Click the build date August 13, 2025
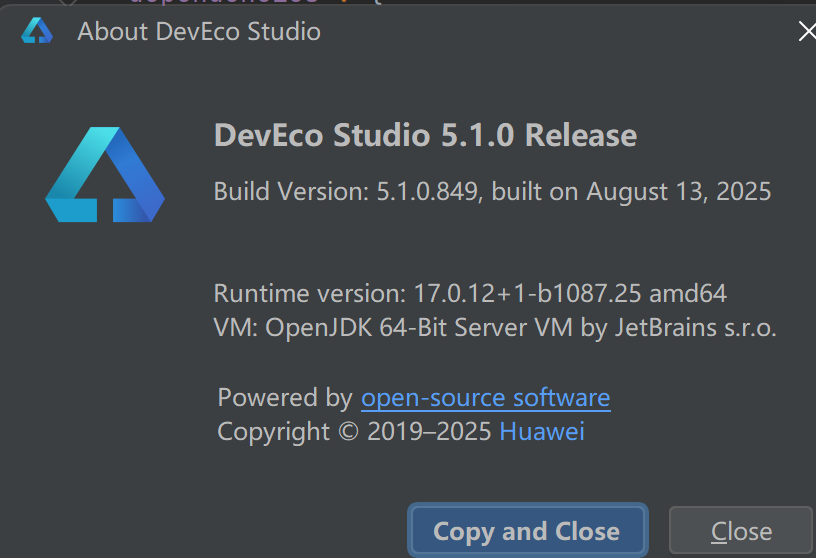Image resolution: width=816 pixels, height=558 pixels. (x=678, y=191)
